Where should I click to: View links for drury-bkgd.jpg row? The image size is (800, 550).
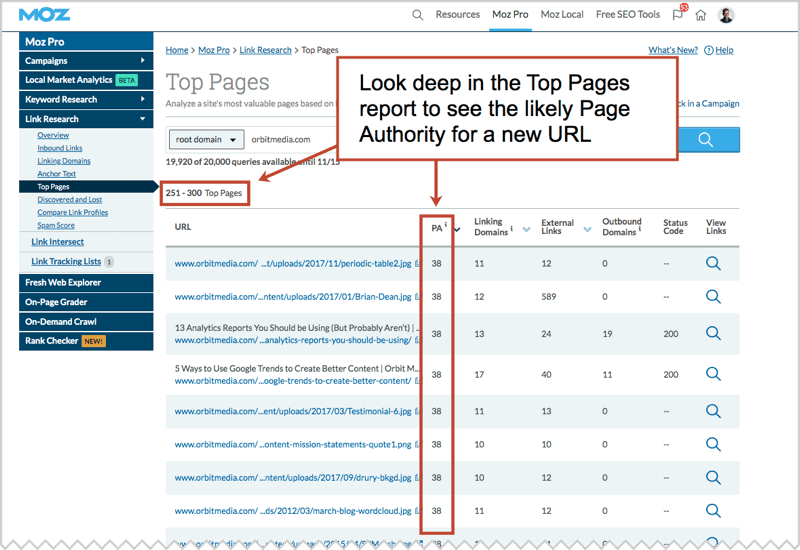pos(713,478)
